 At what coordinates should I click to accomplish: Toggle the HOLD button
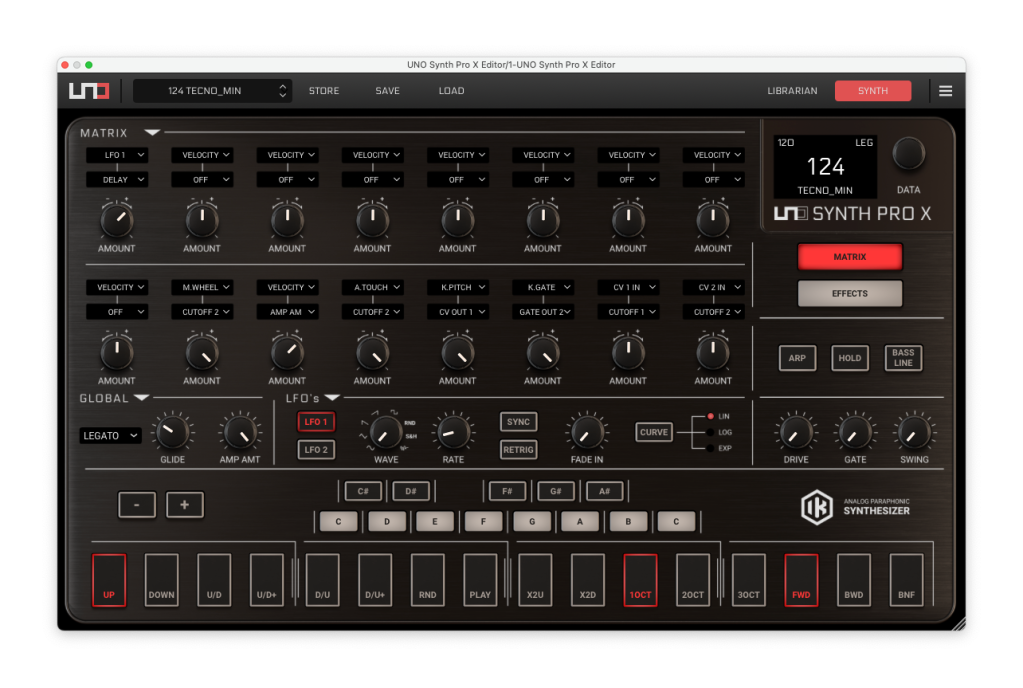click(850, 358)
